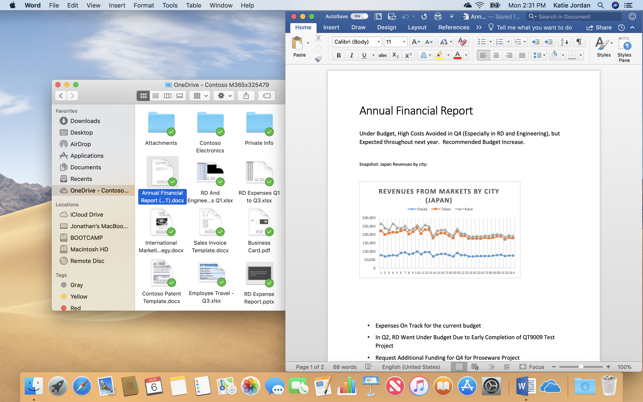Open Finder group-by arrangement dropdown

coord(201,96)
